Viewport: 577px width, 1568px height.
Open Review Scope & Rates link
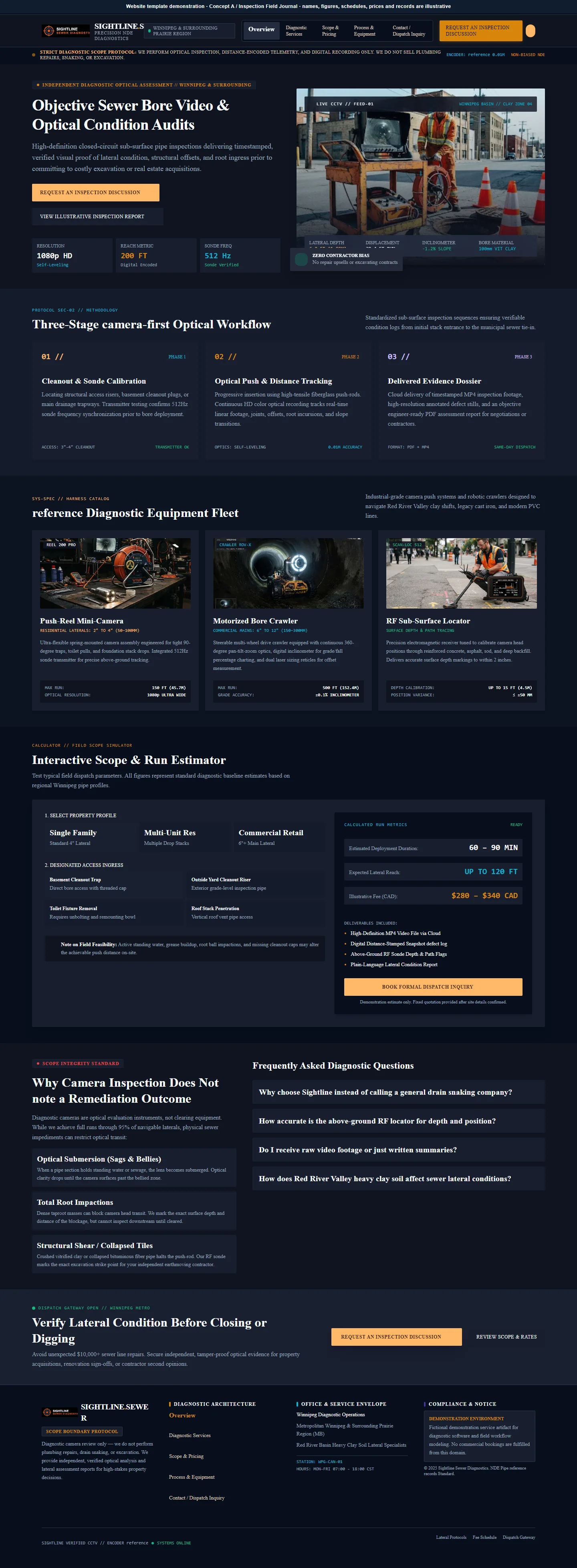[506, 1337]
